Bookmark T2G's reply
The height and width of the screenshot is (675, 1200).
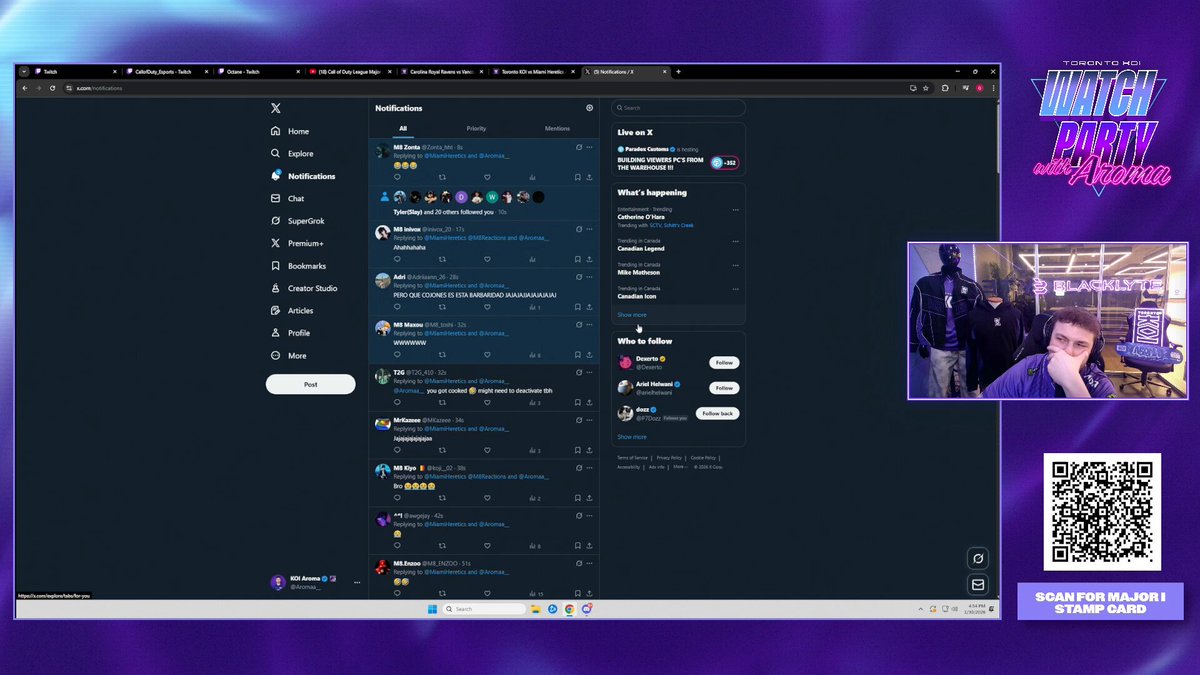point(578,403)
